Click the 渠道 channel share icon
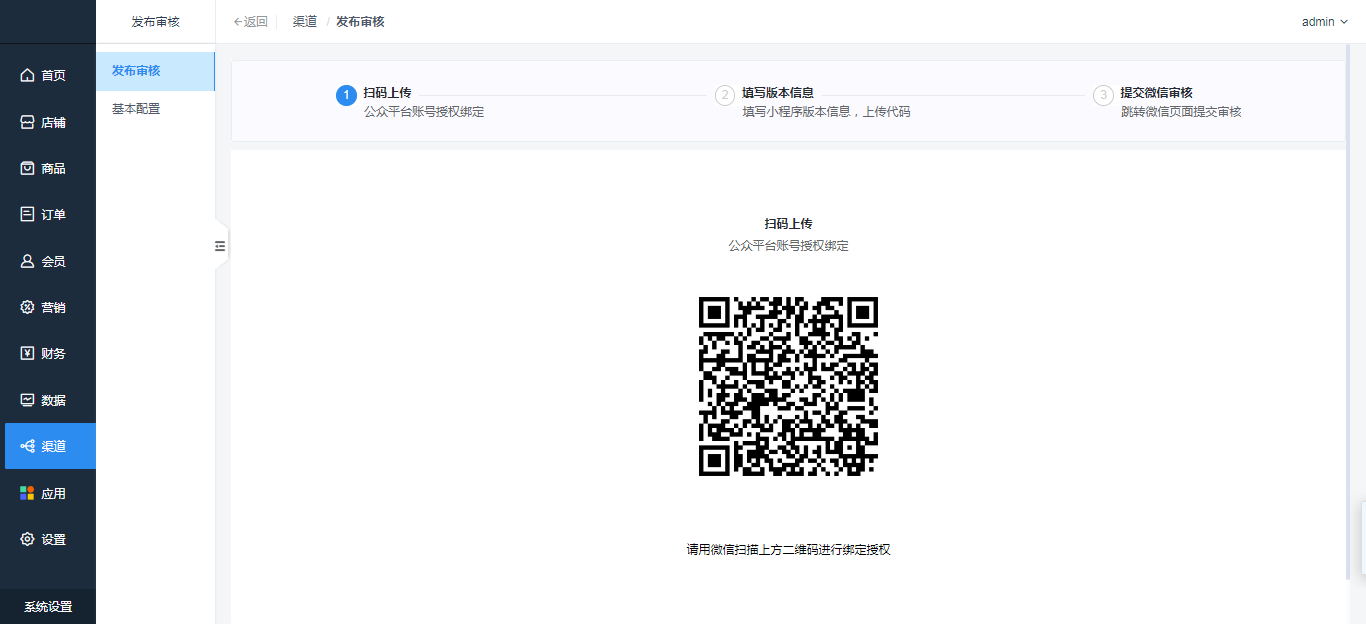The image size is (1366, 625). pyautogui.click(x=27, y=446)
